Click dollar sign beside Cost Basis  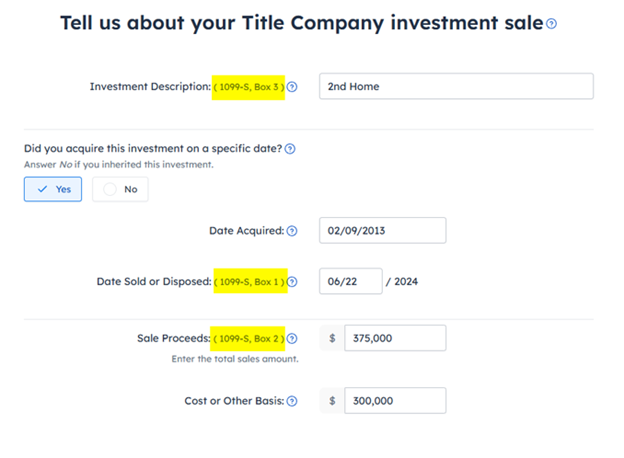click(x=332, y=401)
